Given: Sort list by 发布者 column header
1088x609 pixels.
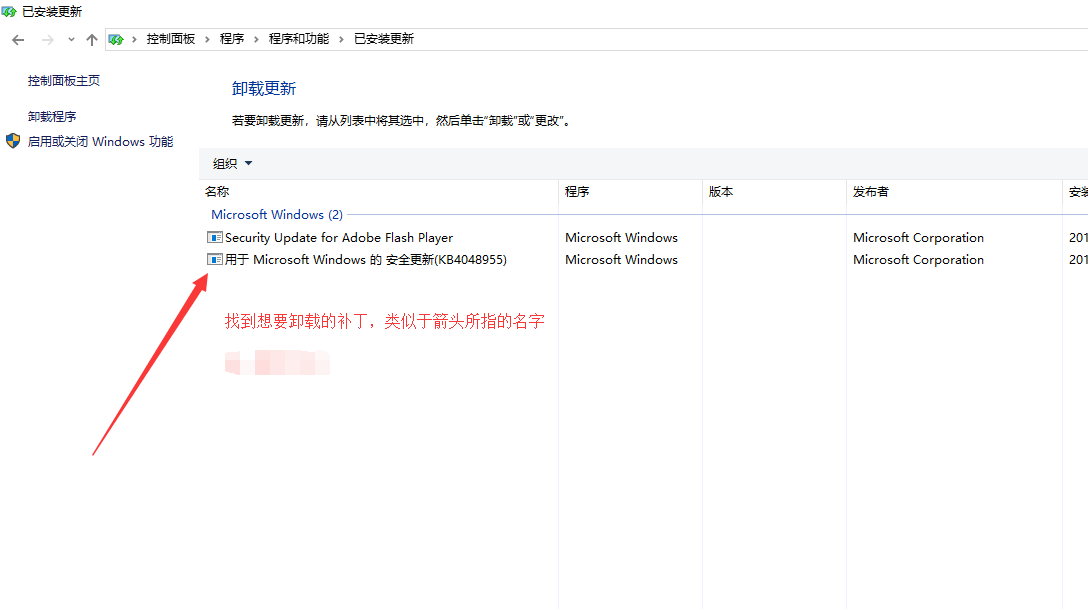Looking at the screenshot, I should point(870,192).
